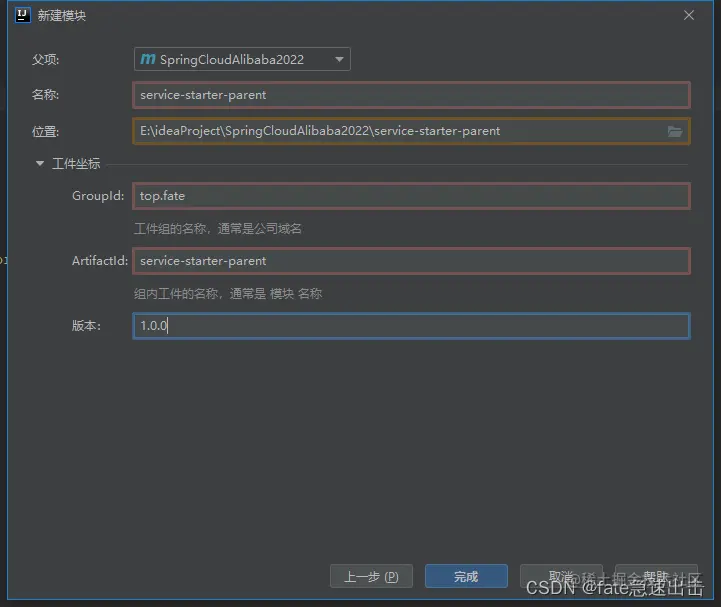This screenshot has width=721, height=607.
Task: Click the 完成 finish button
Action: (x=466, y=576)
